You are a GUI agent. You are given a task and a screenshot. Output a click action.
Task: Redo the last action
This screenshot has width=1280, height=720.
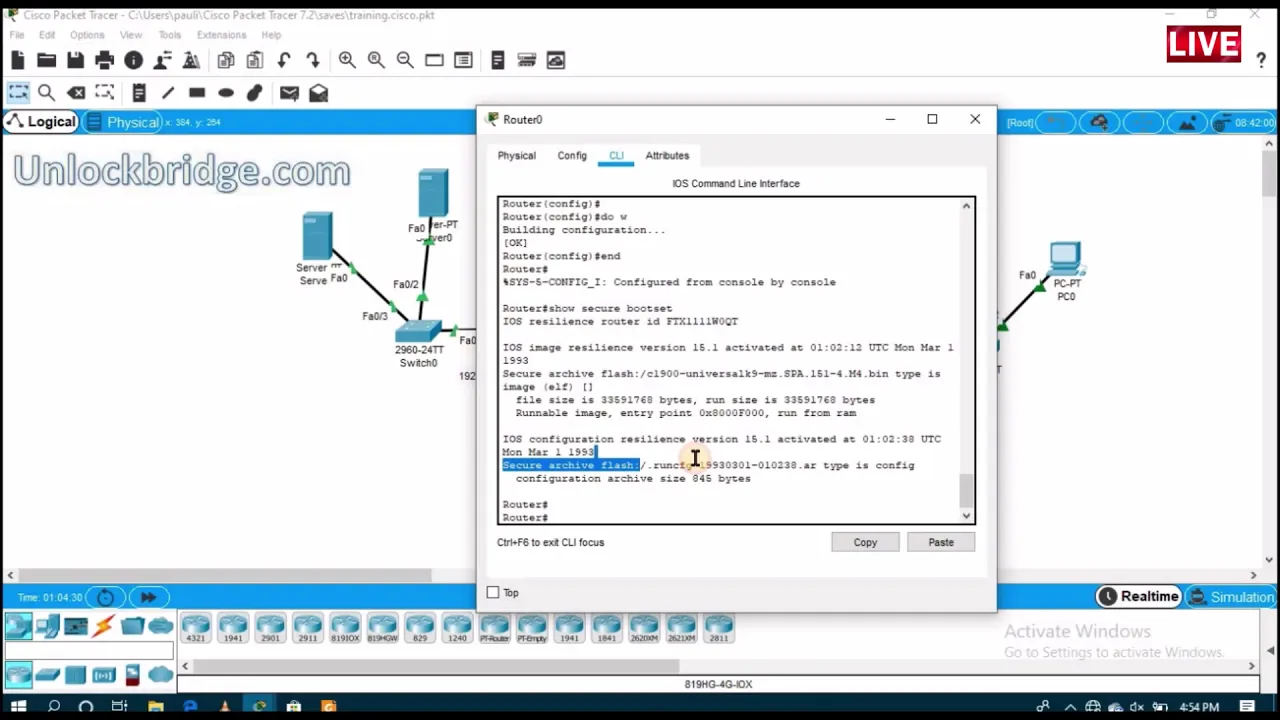[x=313, y=60]
